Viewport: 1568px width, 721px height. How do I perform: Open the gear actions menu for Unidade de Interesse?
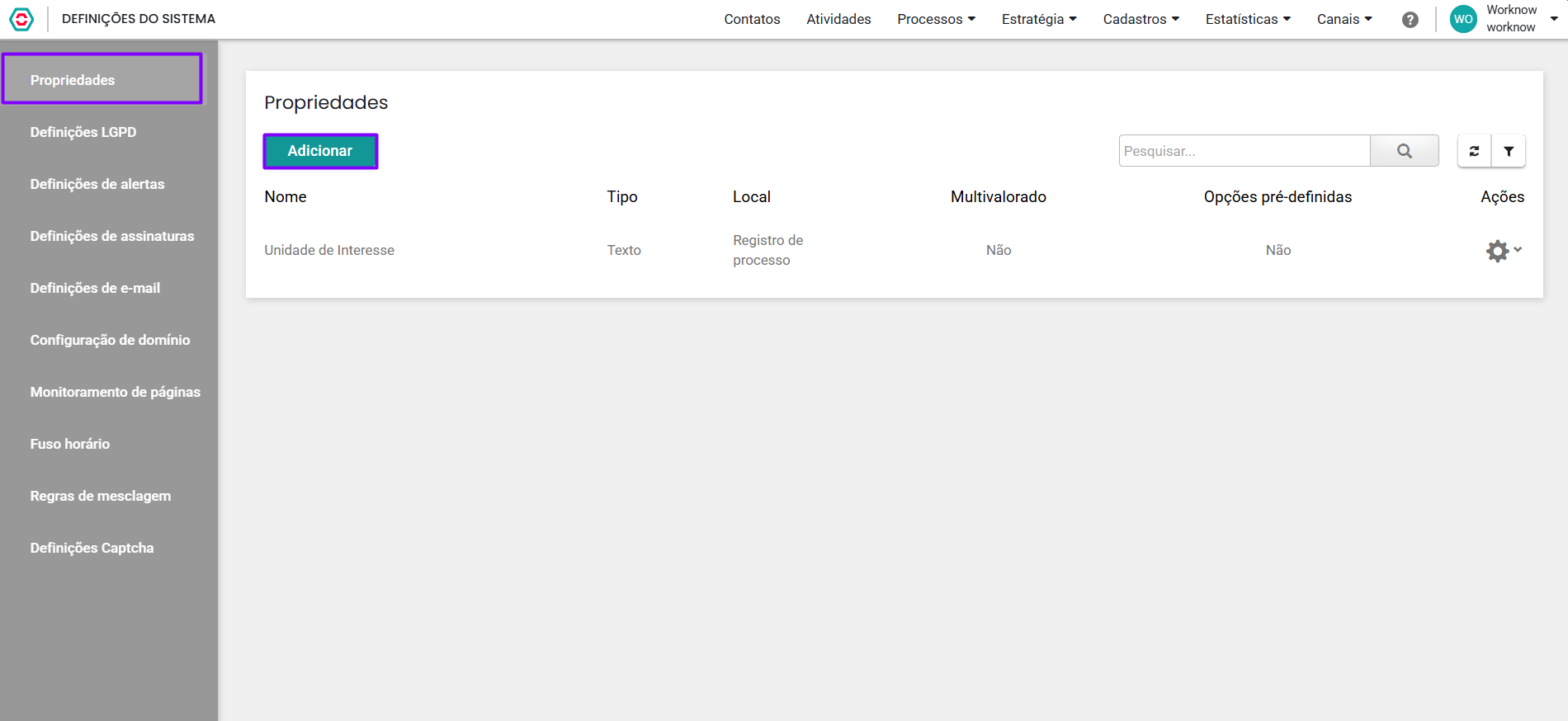tap(1502, 251)
